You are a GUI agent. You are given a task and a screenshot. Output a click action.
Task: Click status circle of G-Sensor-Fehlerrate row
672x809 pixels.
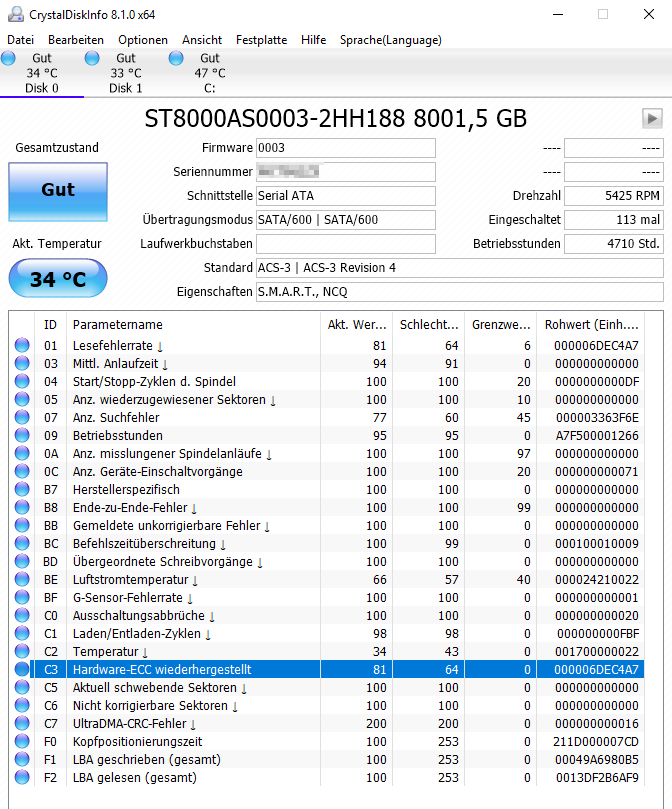22,597
